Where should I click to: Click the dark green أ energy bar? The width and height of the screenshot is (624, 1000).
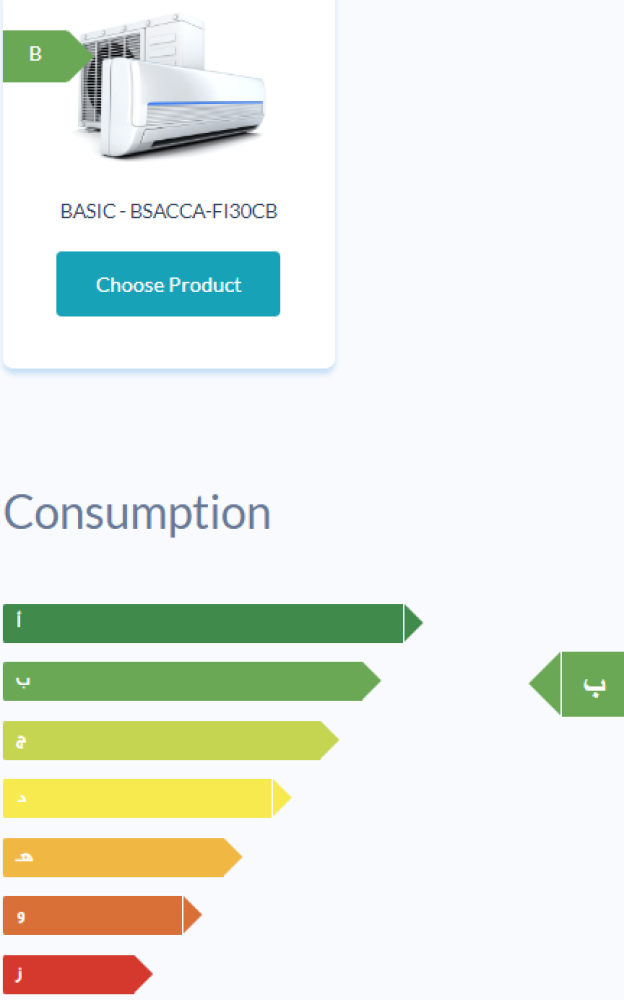pyautogui.click(x=212, y=623)
